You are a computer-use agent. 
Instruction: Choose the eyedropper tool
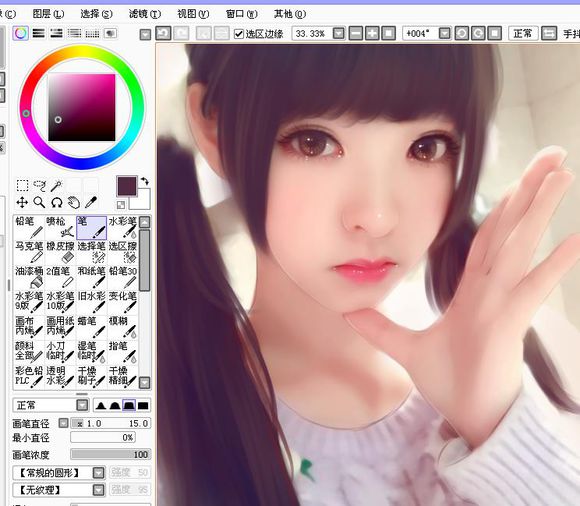(x=91, y=202)
